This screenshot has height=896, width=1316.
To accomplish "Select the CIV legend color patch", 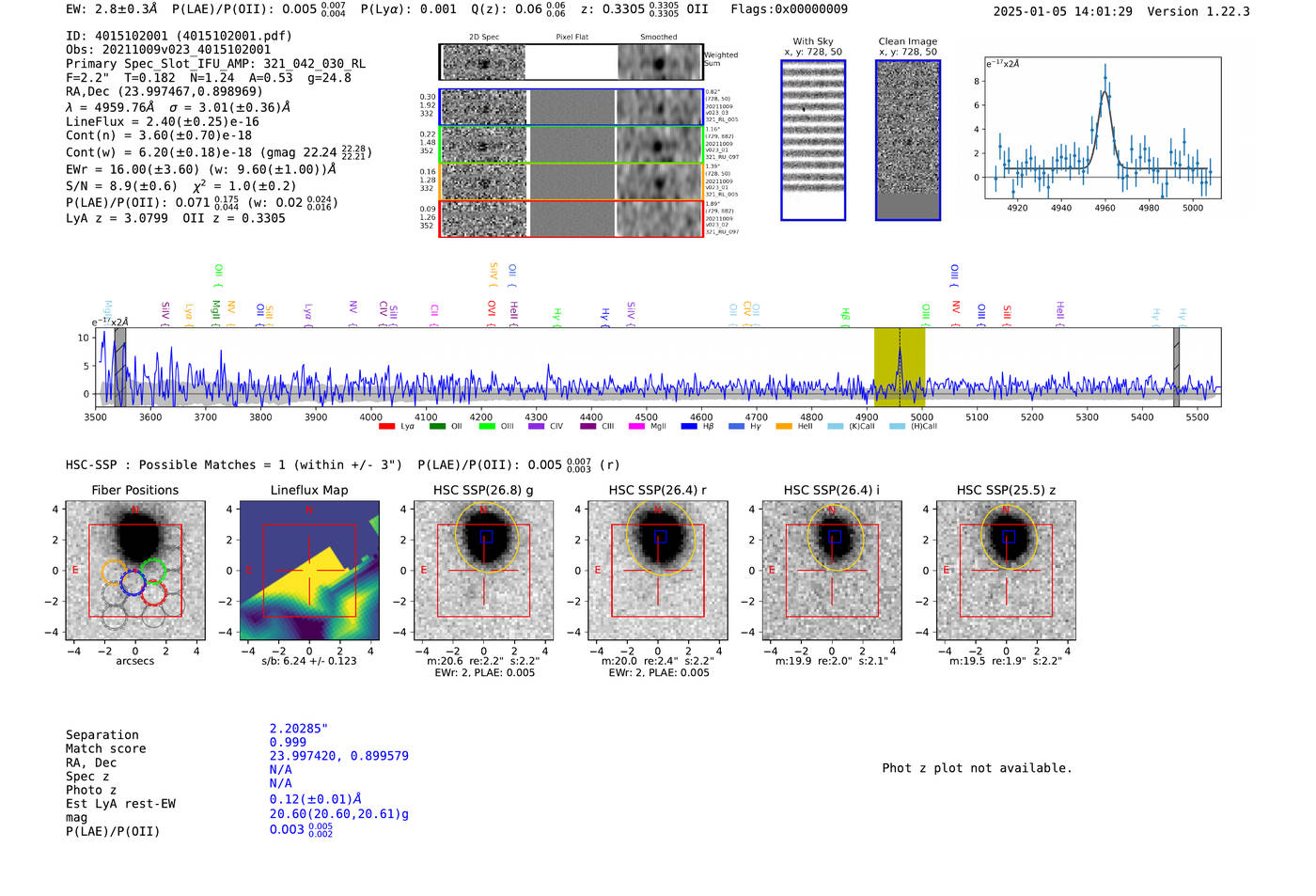I will [x=537, y=426].
